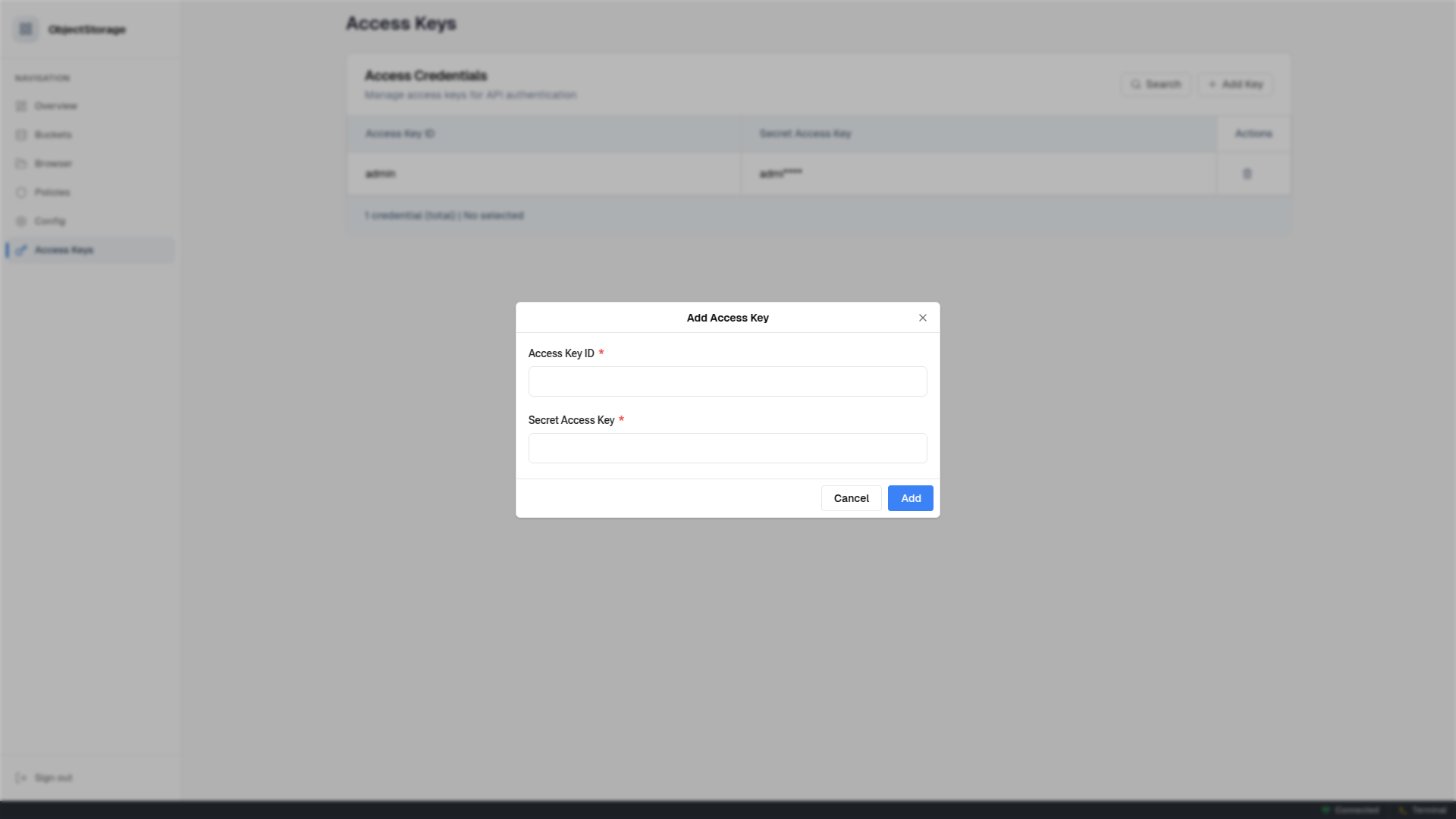Screen dimensions: 1456x819
Task: Click the delete icon for admin key
Action: point(1247,174)
